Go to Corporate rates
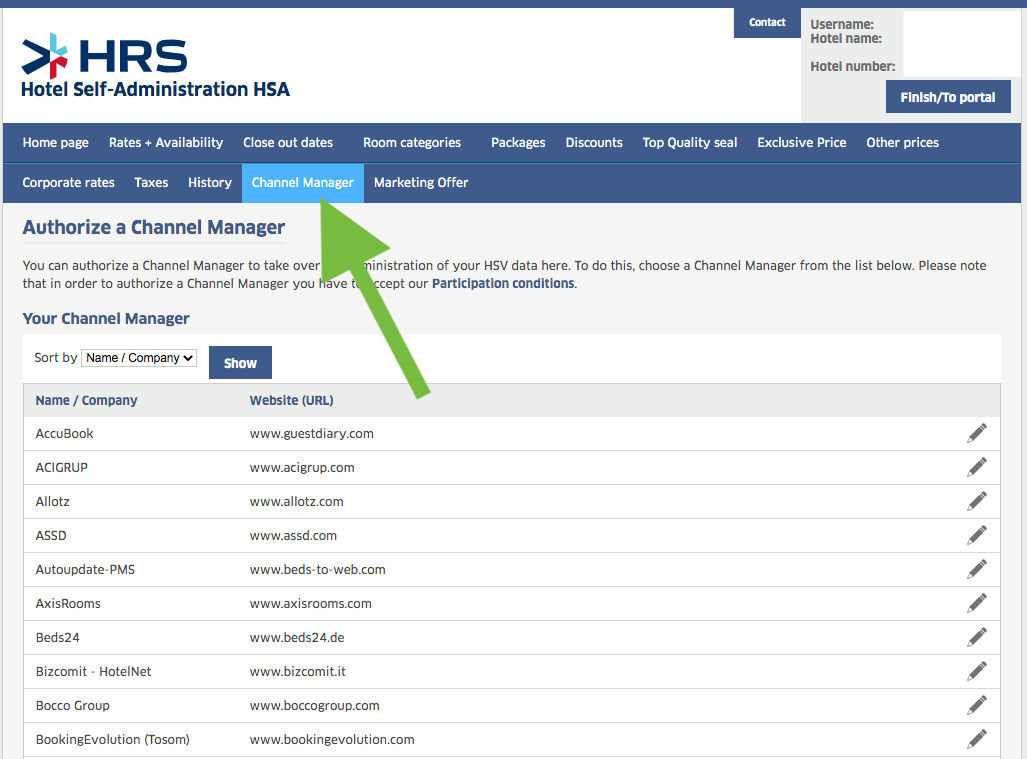The image size is (1027, 759). tap(68, 183)
